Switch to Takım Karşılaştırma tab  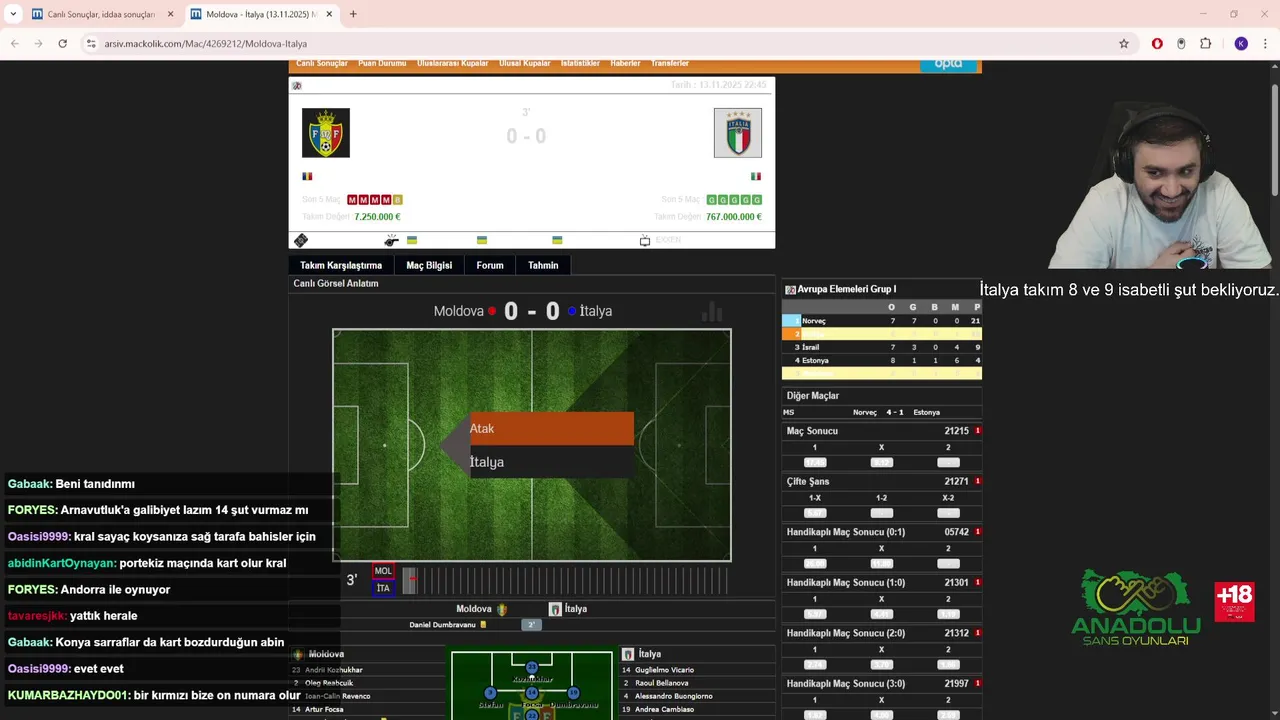[x=341, y=265]
